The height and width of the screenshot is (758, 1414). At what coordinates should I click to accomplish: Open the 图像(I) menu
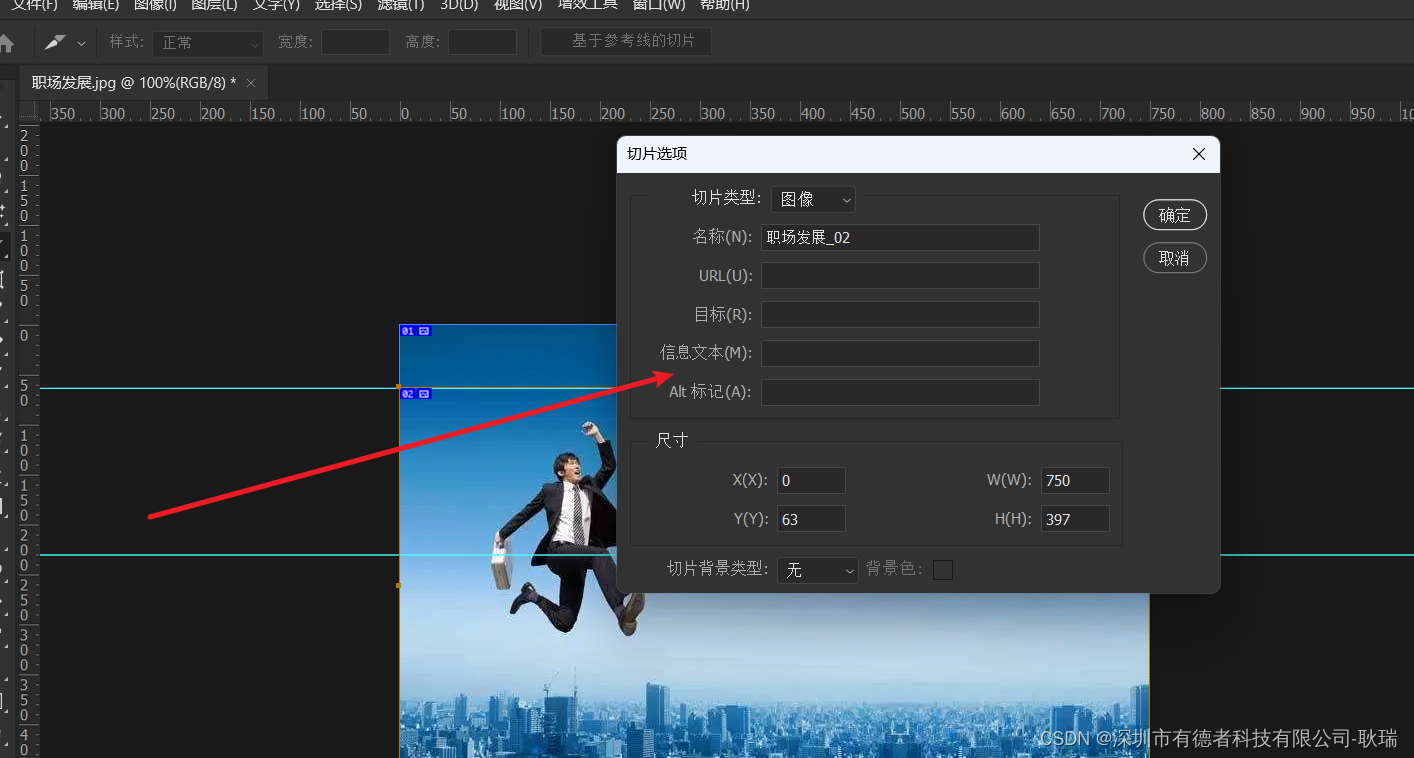coord(155,5)
